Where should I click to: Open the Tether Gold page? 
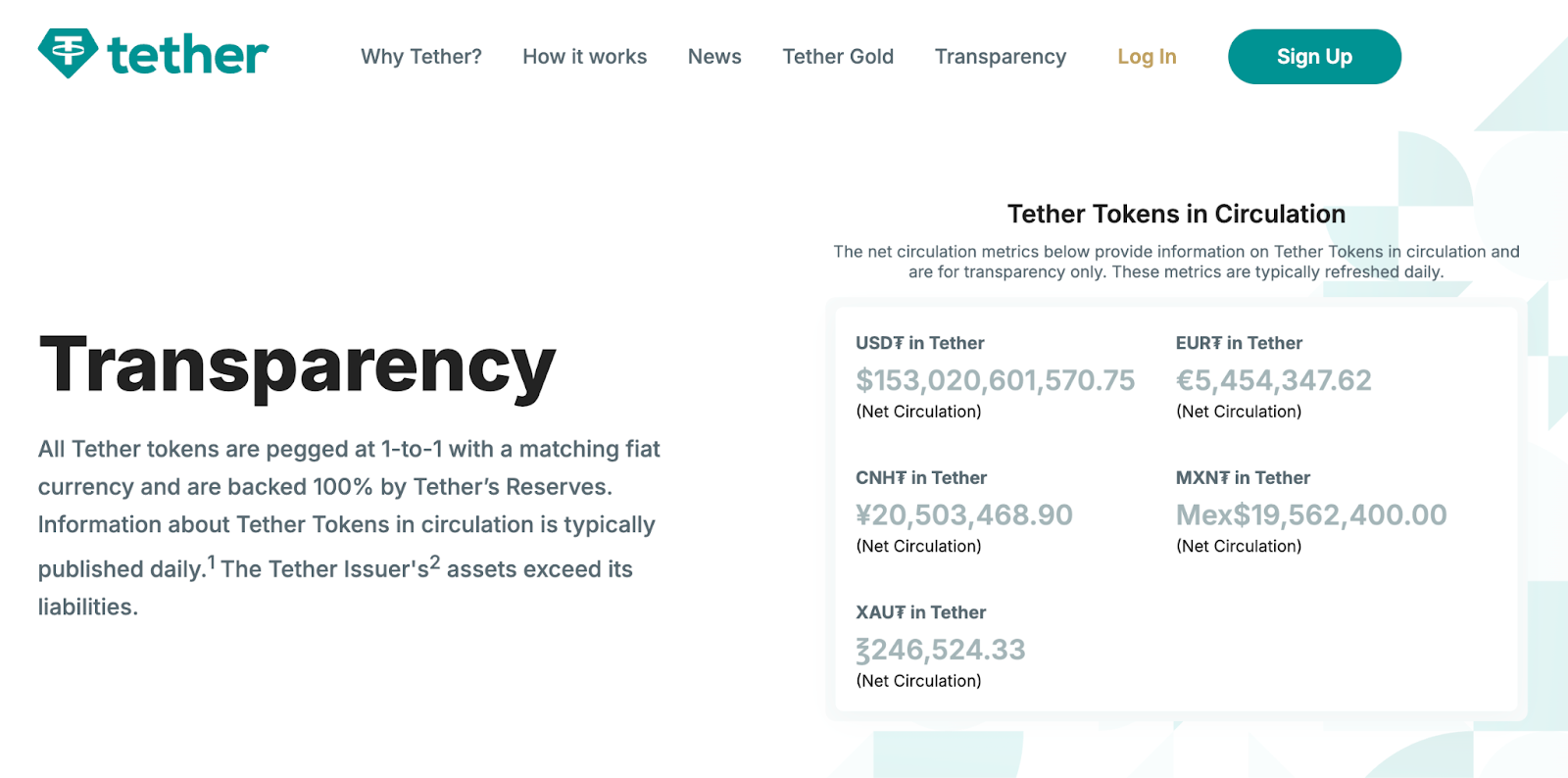point(838,57)
